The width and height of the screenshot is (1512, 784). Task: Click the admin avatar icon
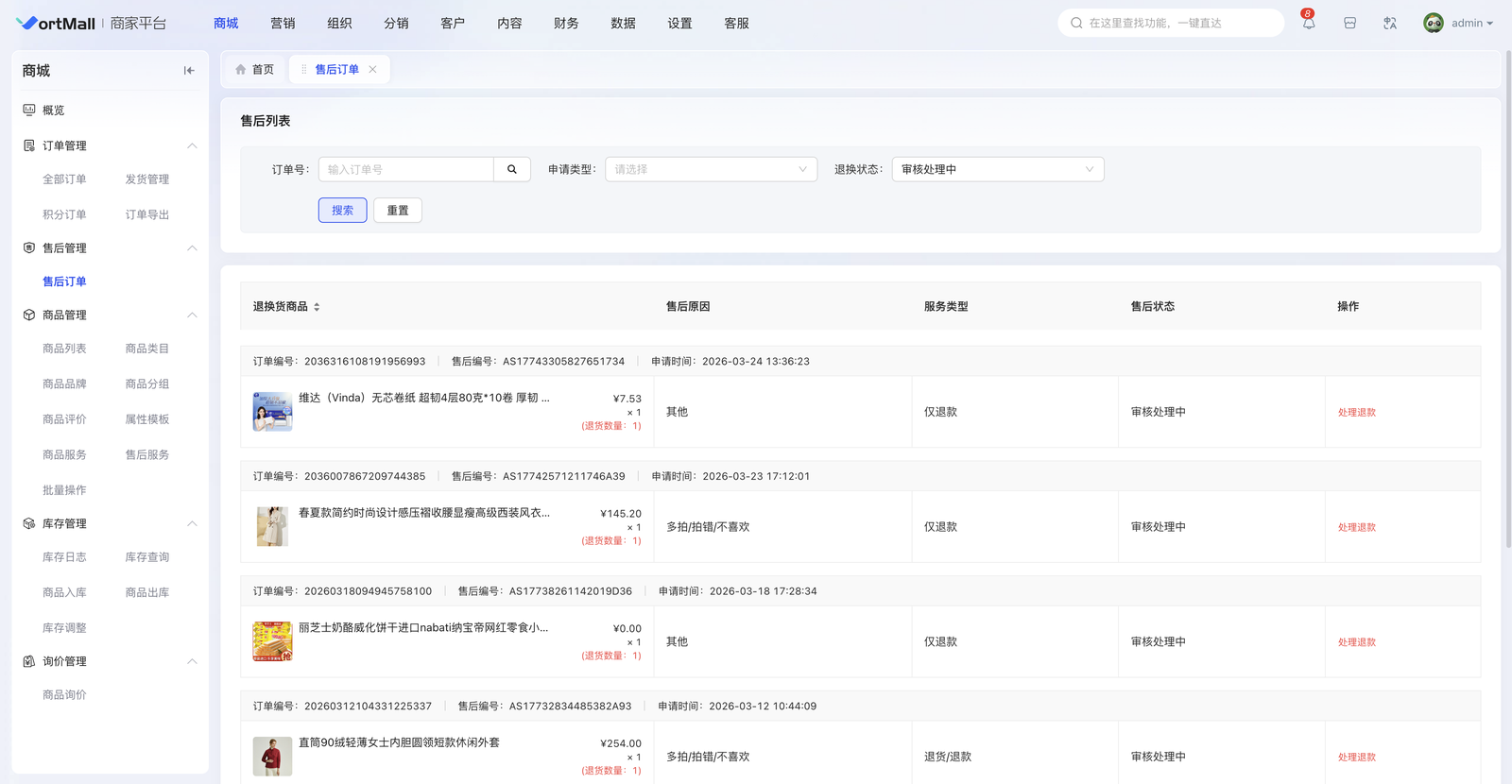pyautogui.click(x=1433, y=24)
